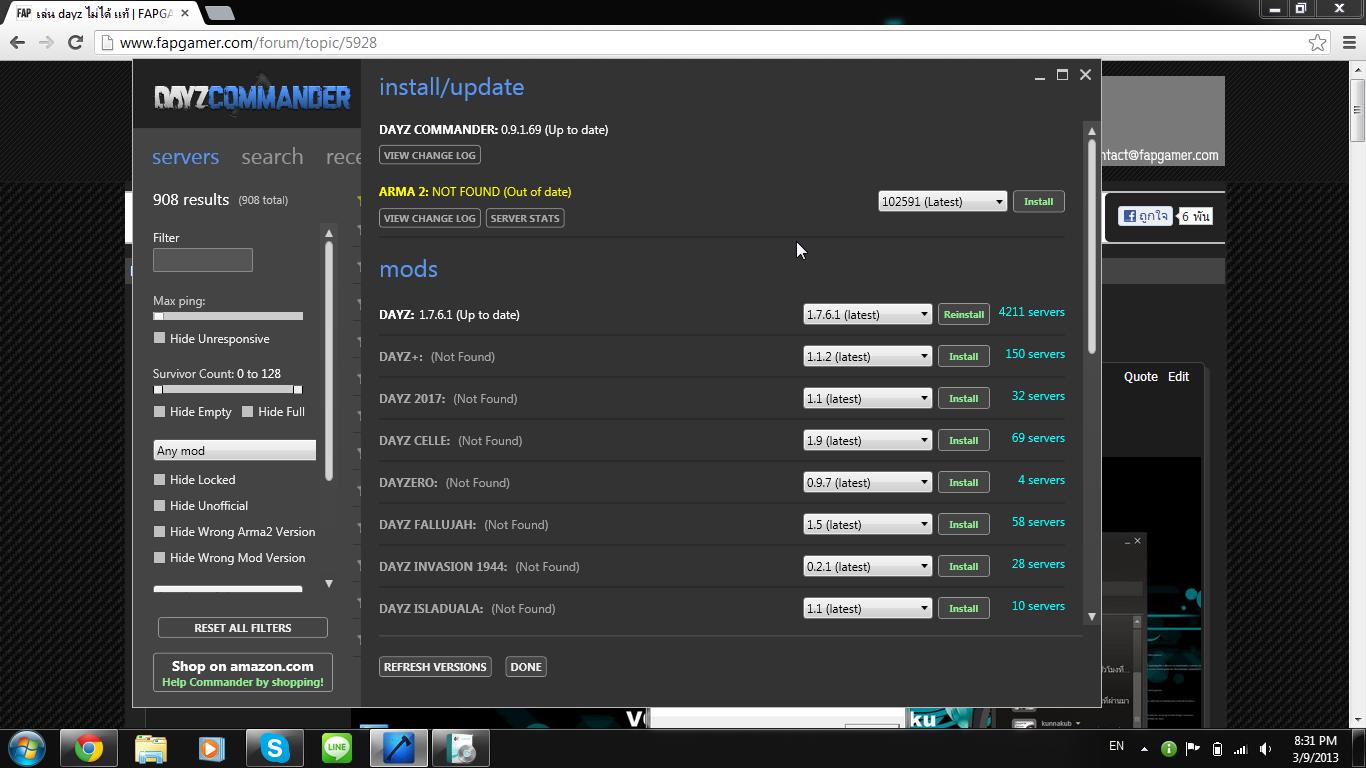The width and height of the screenshot is (1366, 768).
Task: Go back in the Chrome browser
Action: [x=17, y=42]
